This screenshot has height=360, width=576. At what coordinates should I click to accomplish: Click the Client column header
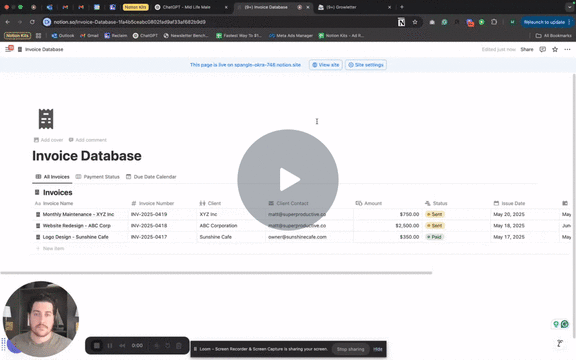coord(210,203)
